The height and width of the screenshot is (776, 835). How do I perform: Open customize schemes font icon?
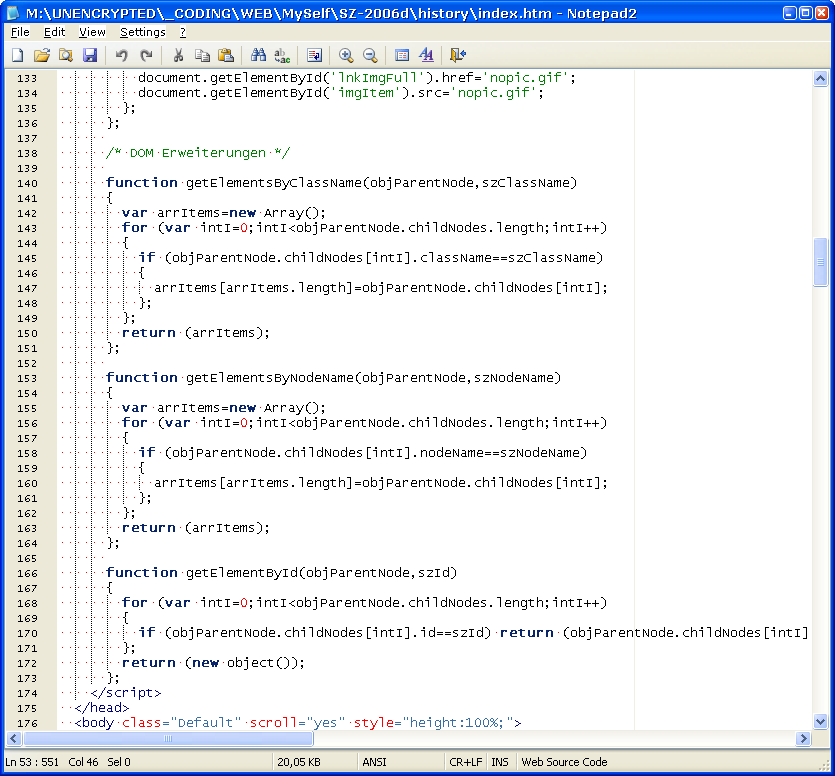click(x=426, y=55)
